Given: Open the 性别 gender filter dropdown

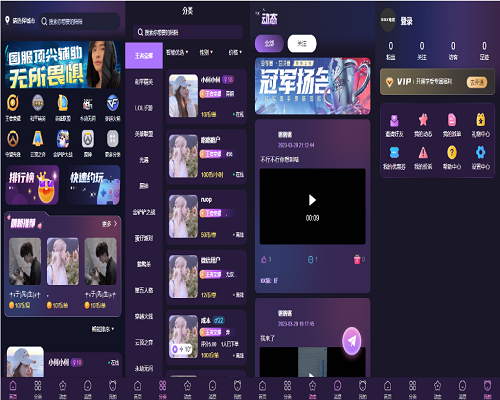Looking at the screenshot, I should click(x=206, y=52).
